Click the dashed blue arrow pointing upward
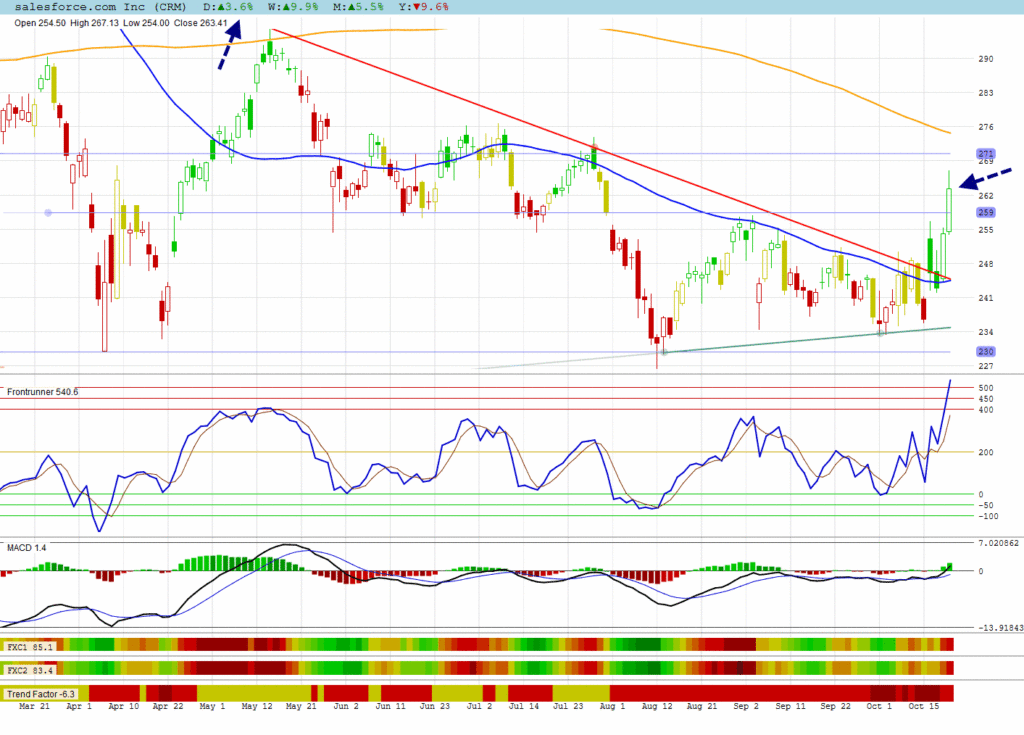This screenshot has width=1024, height=735. [230, 44]
